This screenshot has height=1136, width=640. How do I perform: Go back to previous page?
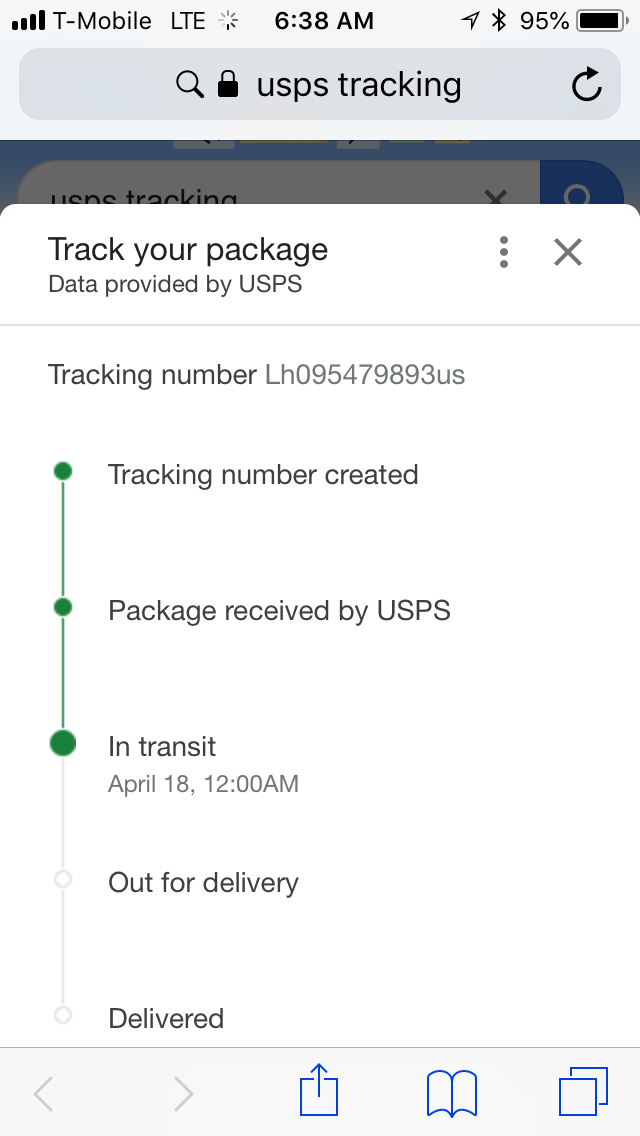(43, 1093)
